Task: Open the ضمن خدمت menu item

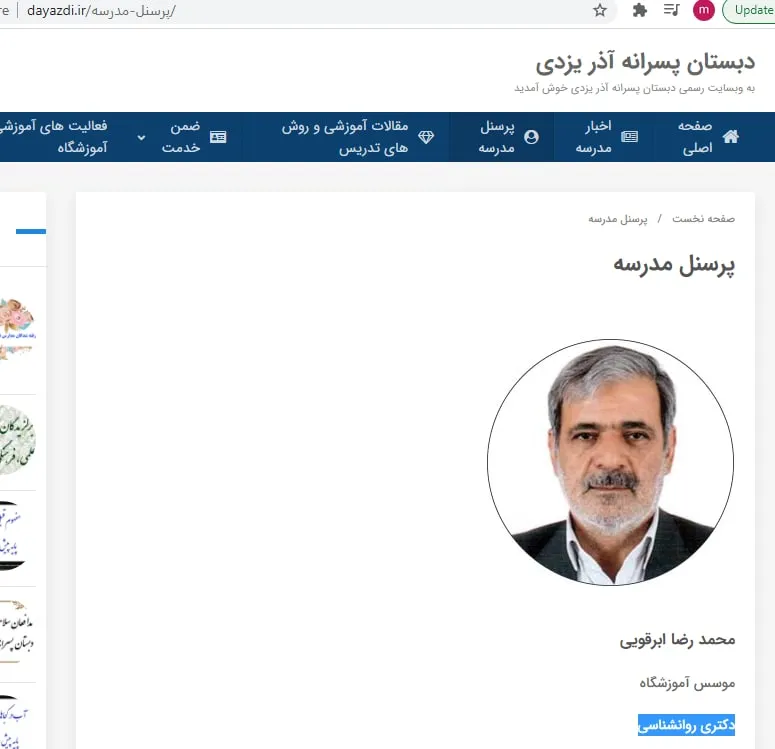Action: (x=181, y=137)
